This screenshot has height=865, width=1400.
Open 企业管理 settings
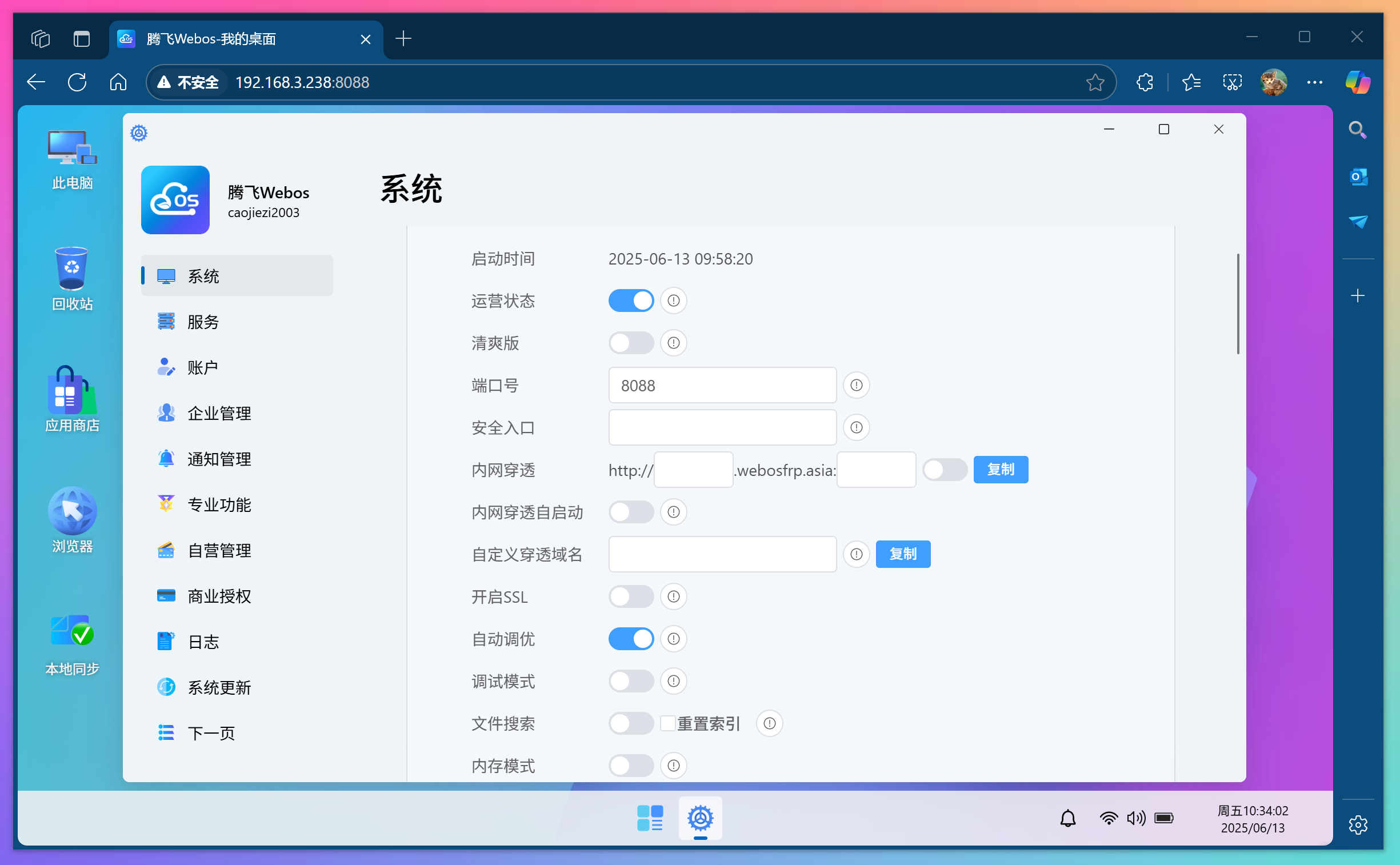[x=219, y=413]
